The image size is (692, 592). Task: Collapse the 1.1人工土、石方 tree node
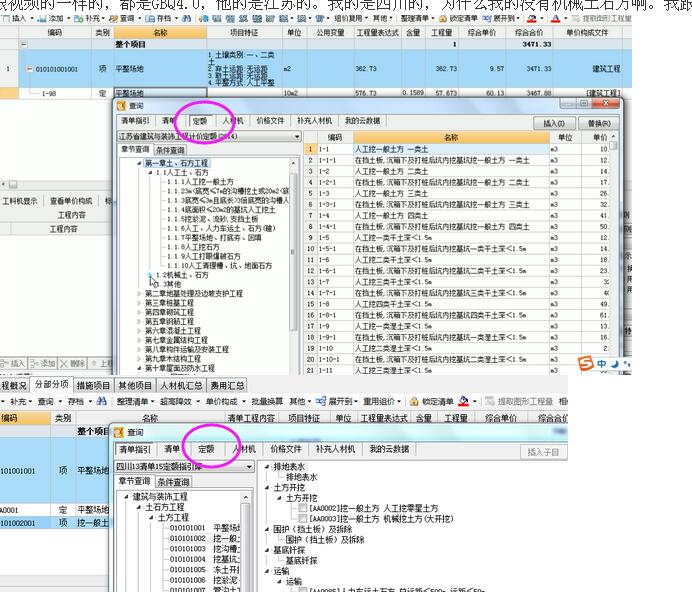(x=150, y=173)
